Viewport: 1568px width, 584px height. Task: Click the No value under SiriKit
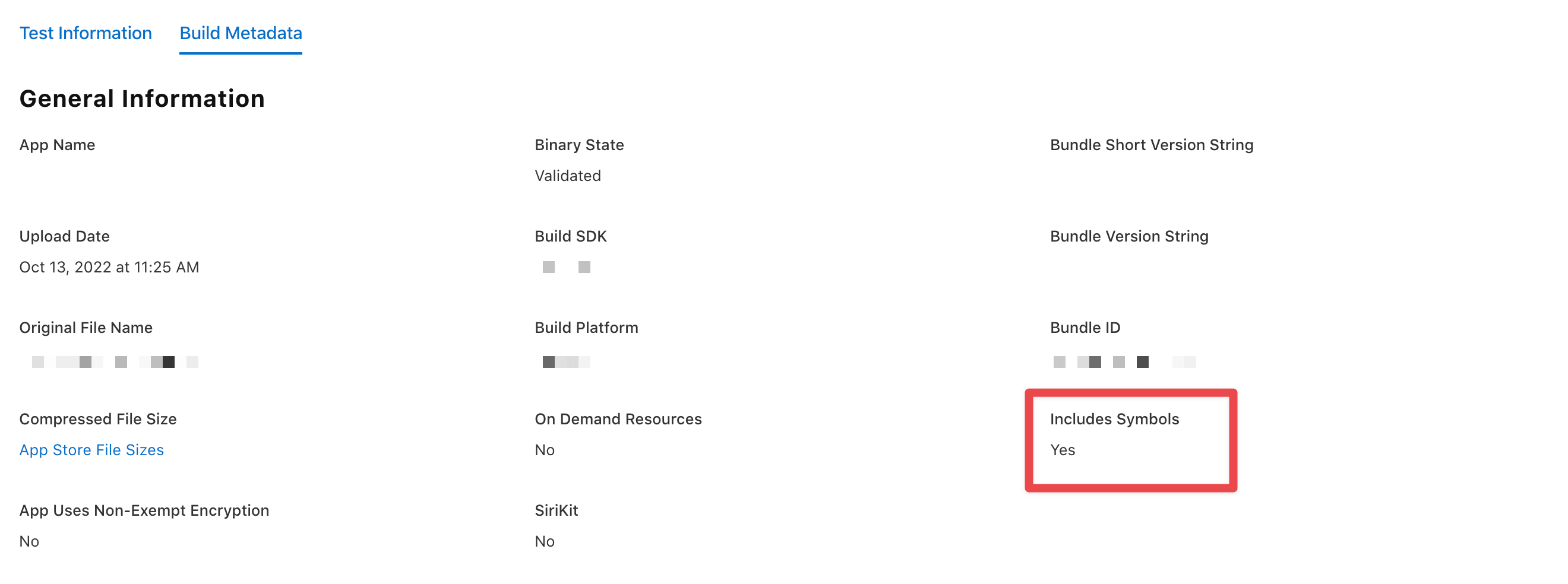544,541
